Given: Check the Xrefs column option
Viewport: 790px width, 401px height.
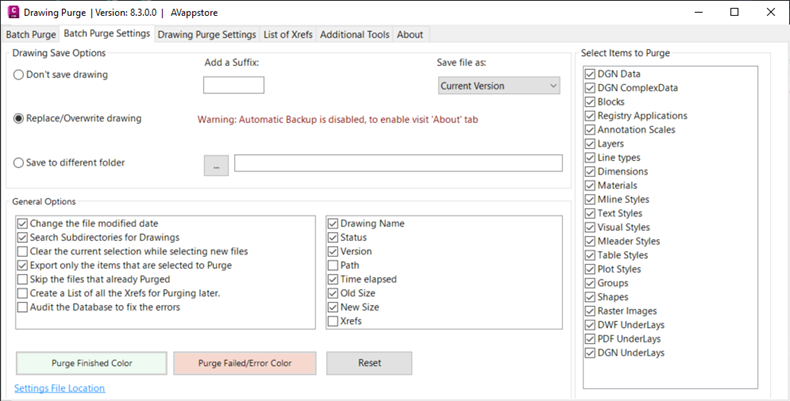Looking at the screenshot, I should (x=345, y=321).
